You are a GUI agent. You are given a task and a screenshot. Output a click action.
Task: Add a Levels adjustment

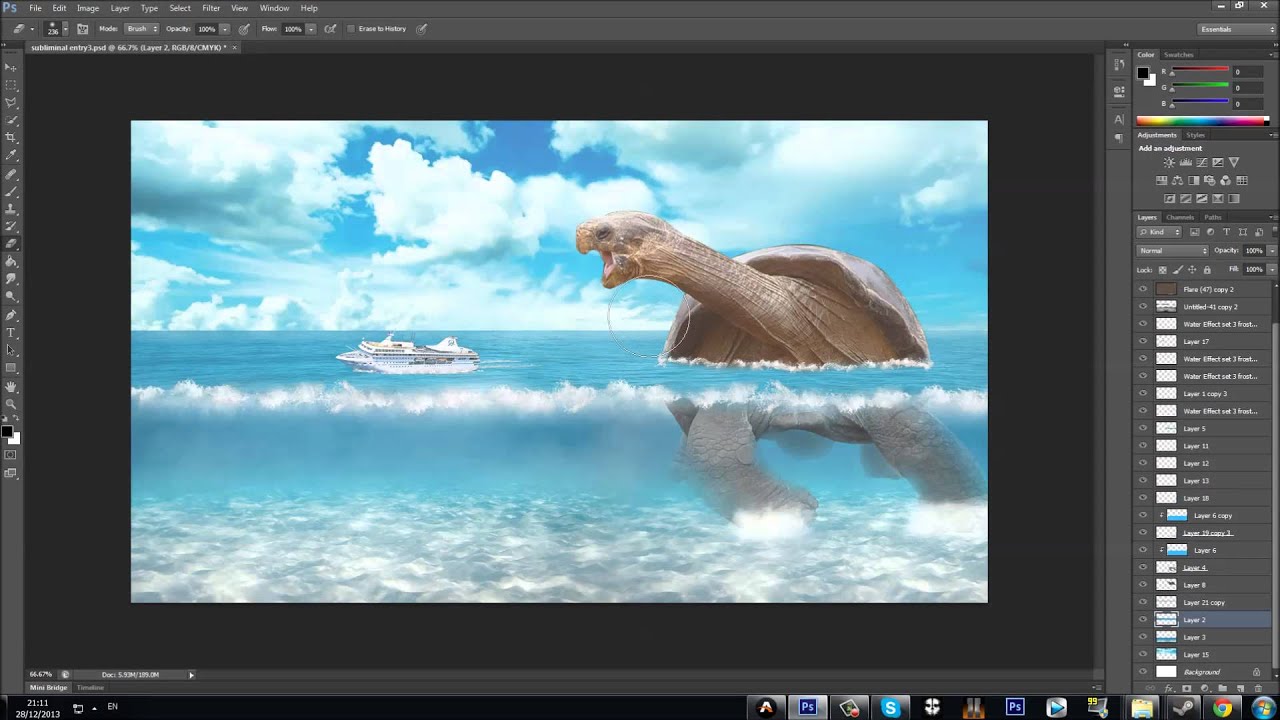[1185, 162]
